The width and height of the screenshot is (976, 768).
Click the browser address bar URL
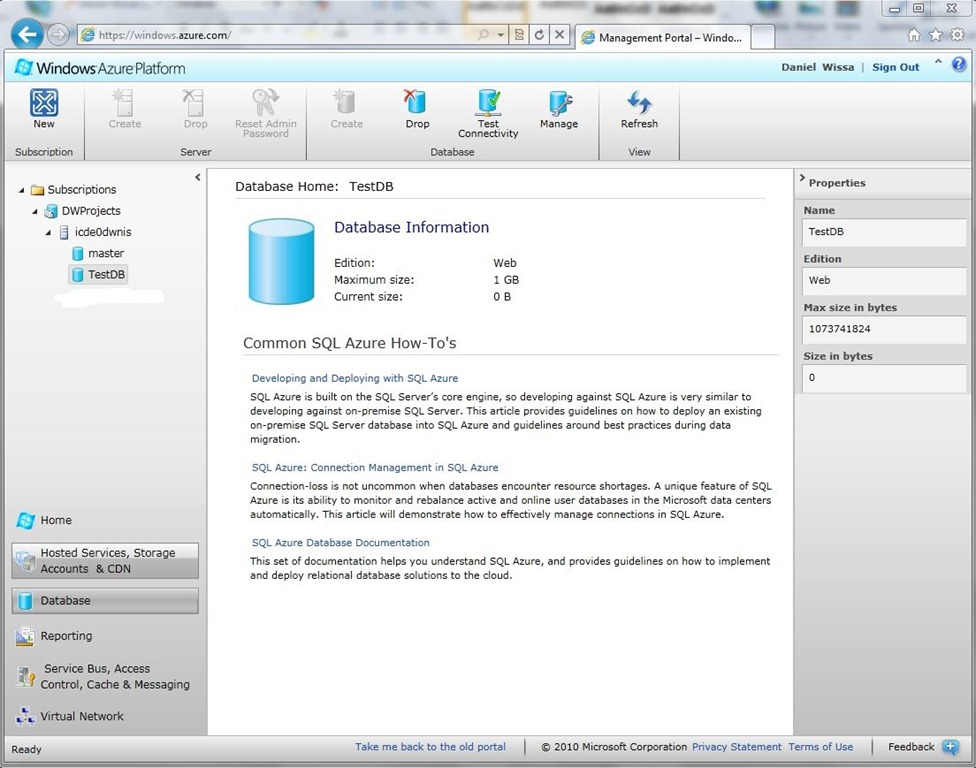[164, 35]
